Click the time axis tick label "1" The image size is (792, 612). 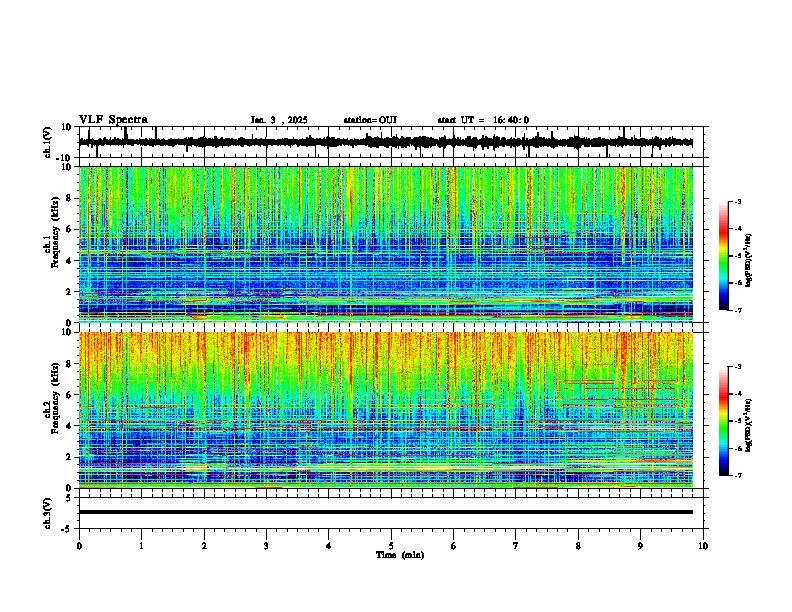(141, 546)
